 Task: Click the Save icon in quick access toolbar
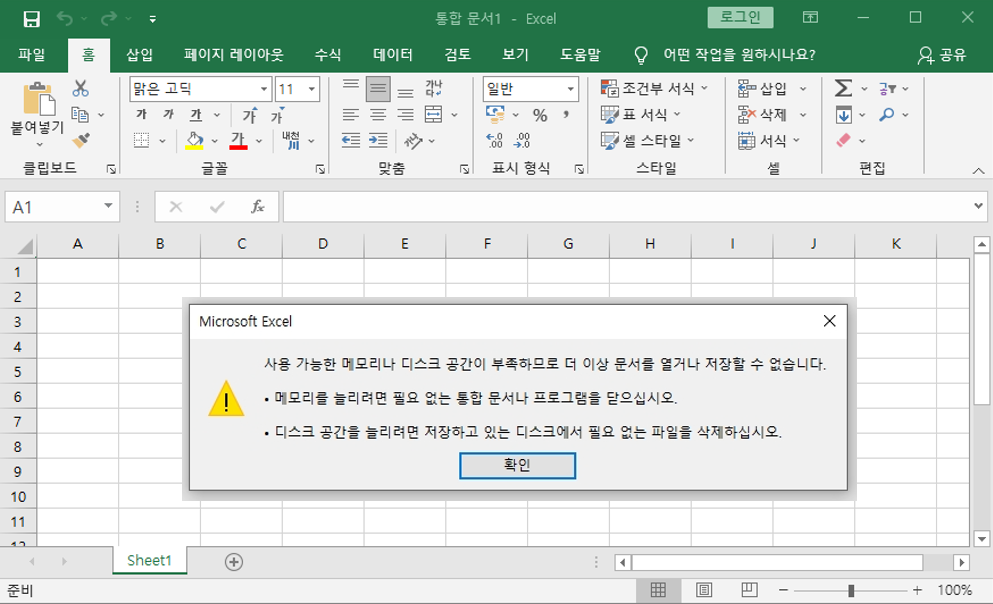tap(31, 19)
